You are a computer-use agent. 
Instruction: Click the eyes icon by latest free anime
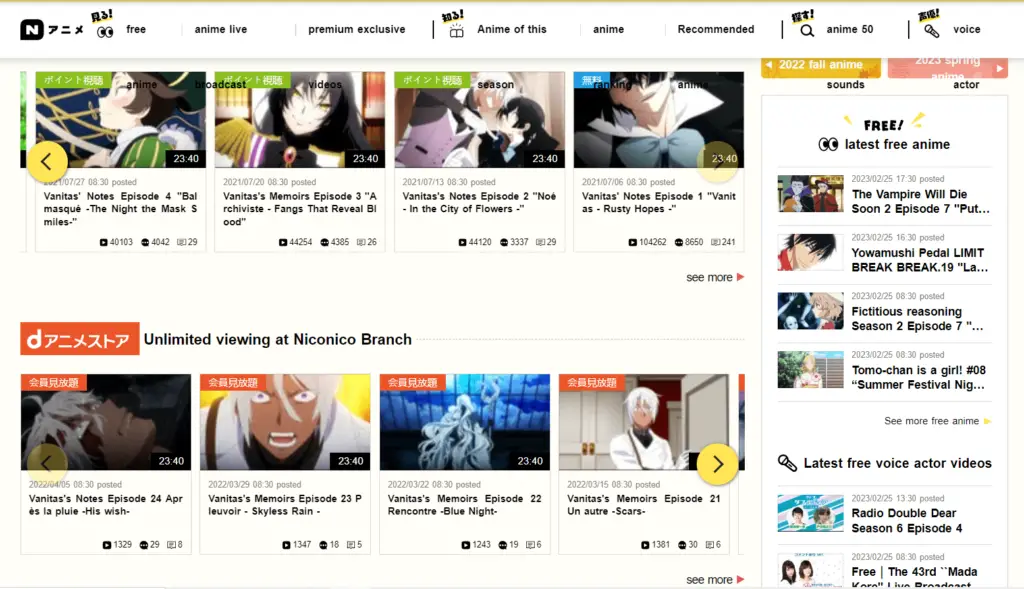(828, 144)
